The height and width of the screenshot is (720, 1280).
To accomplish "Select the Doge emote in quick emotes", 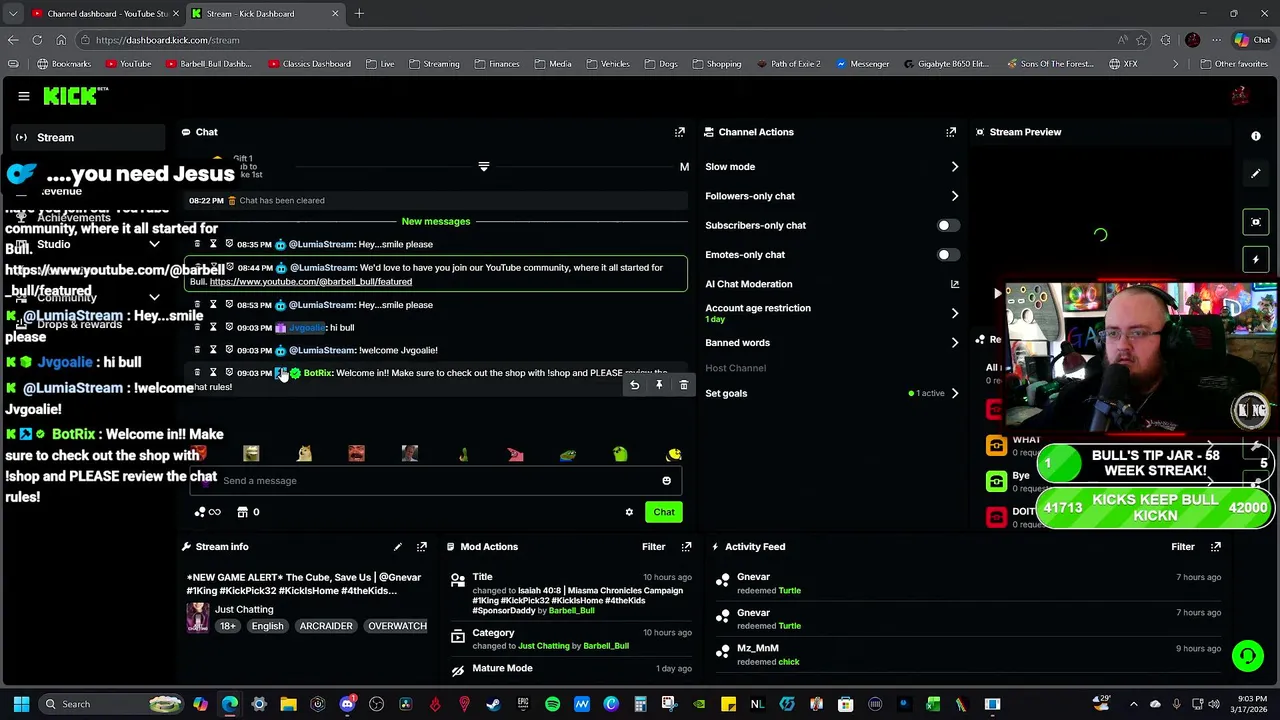I will [304, 454].
